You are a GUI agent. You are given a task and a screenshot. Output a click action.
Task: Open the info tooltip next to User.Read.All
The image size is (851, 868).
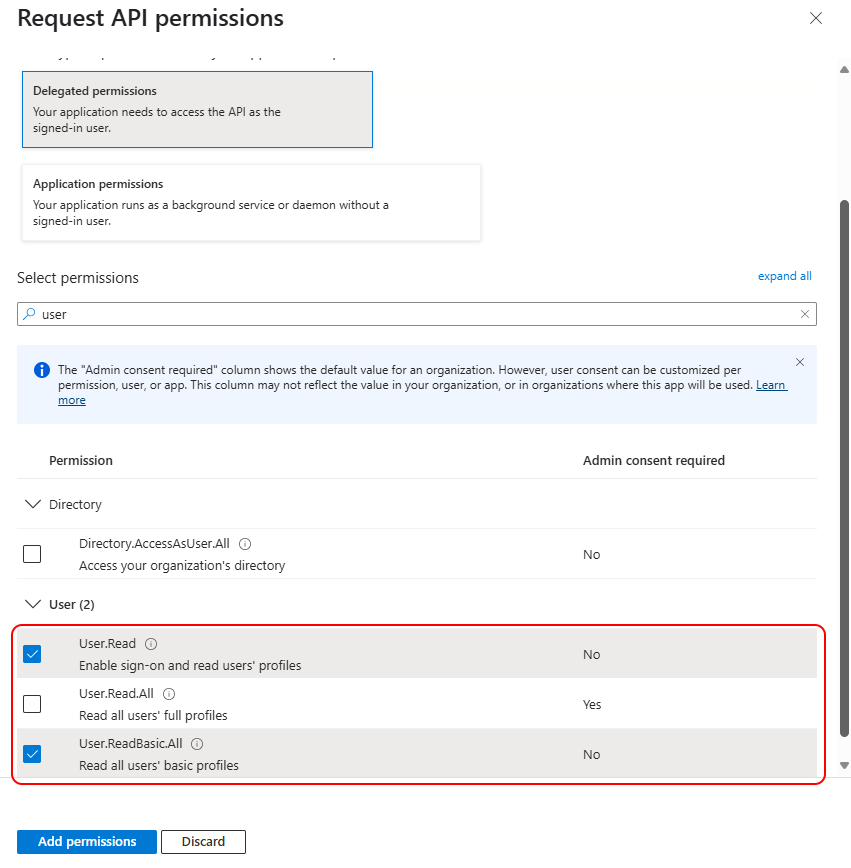168,693
